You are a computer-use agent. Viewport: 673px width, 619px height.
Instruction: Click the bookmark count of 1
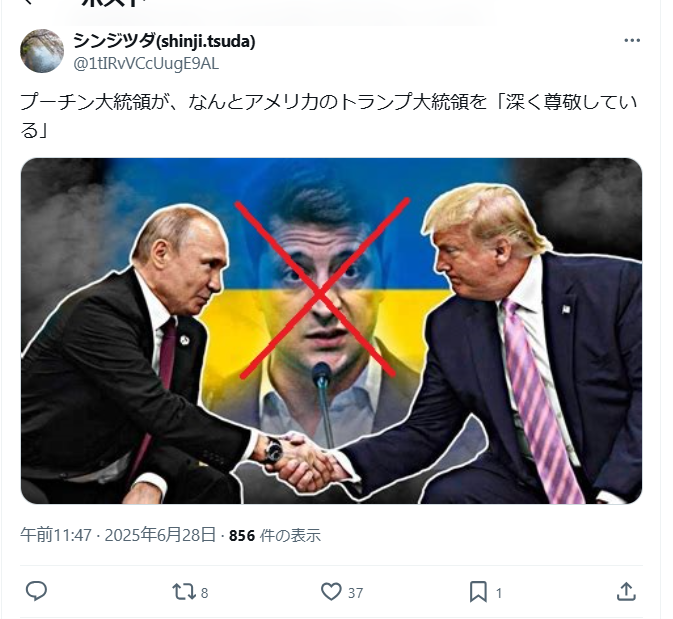coord(499,593)
